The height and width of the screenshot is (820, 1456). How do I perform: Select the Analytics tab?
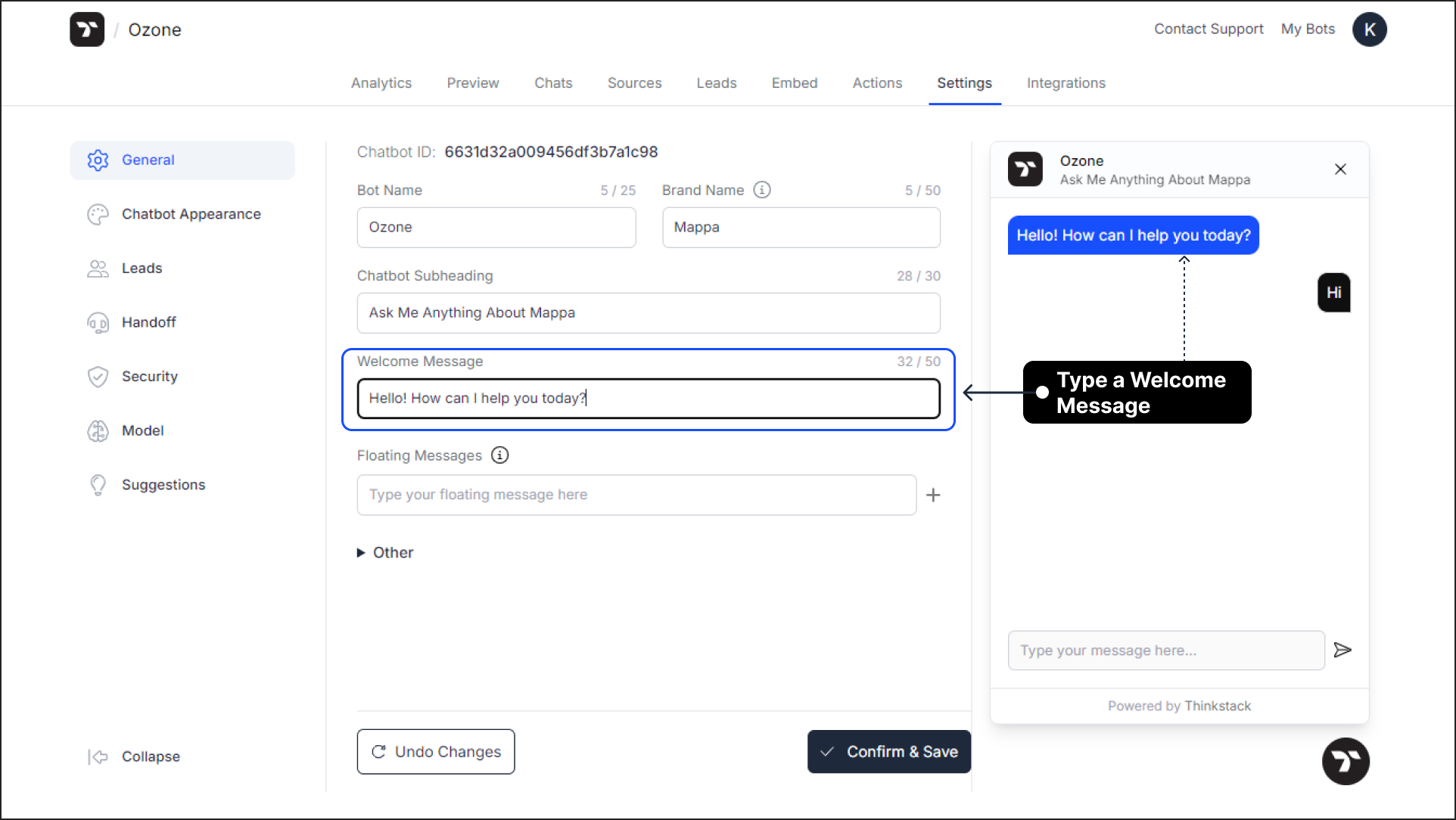381,83
